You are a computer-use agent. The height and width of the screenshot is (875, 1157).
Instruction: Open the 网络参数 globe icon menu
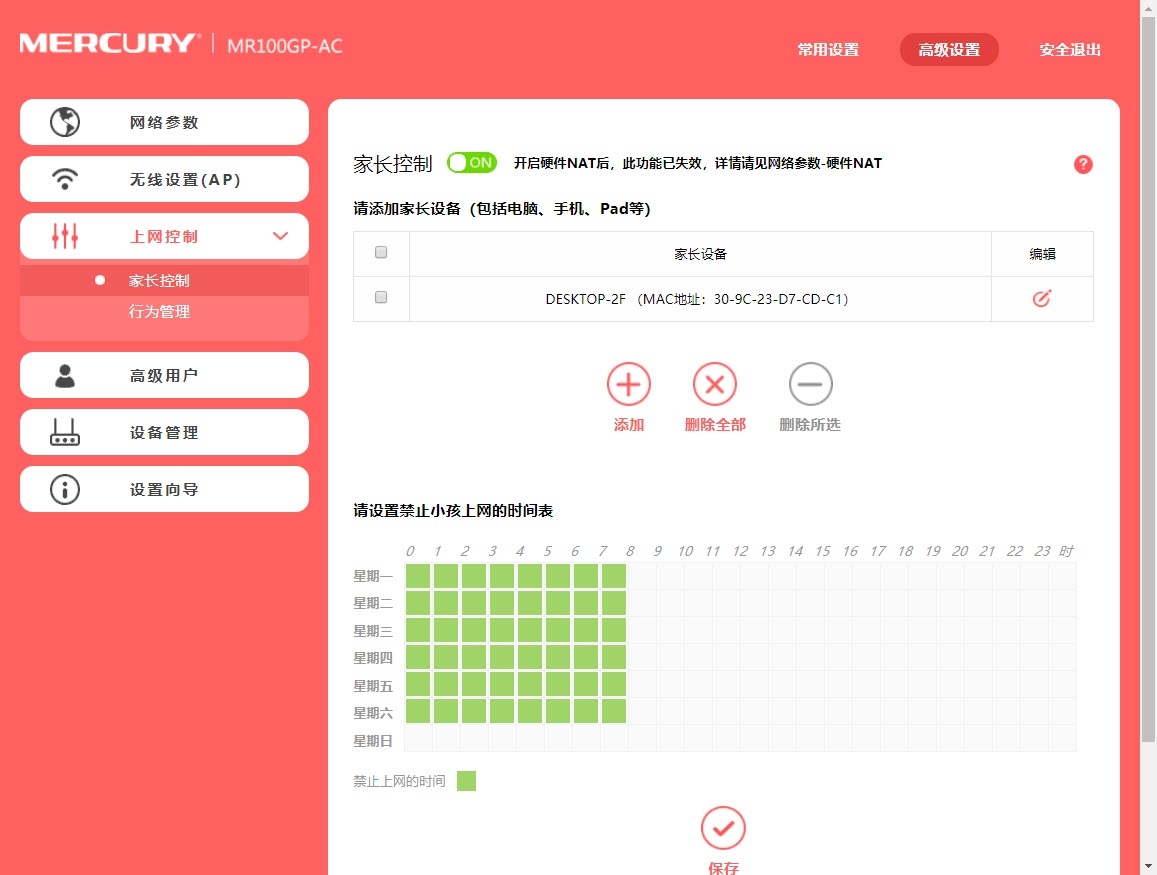pyautogui.click(x=65, y=122)
